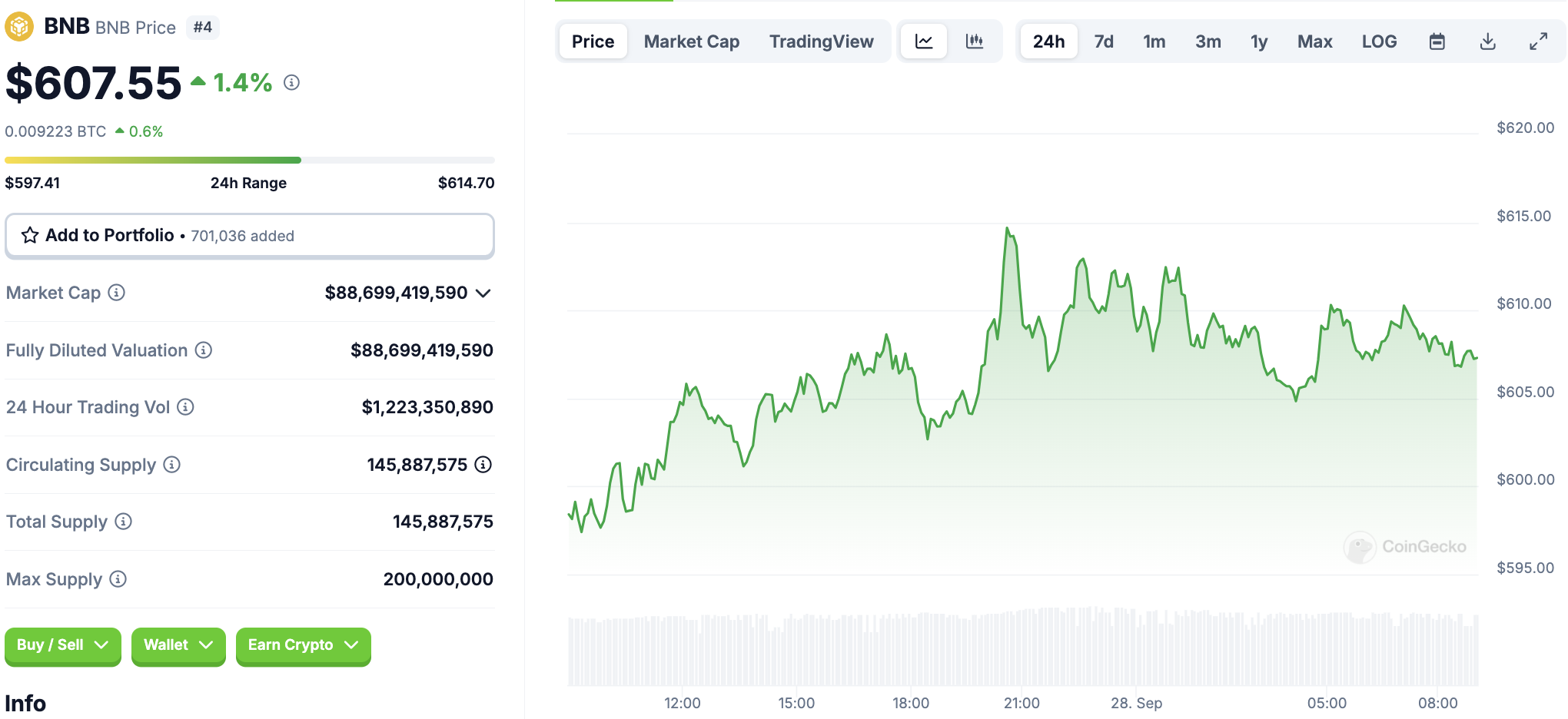
Task: Download the chart data
Action: click(x=1487, y=41)
